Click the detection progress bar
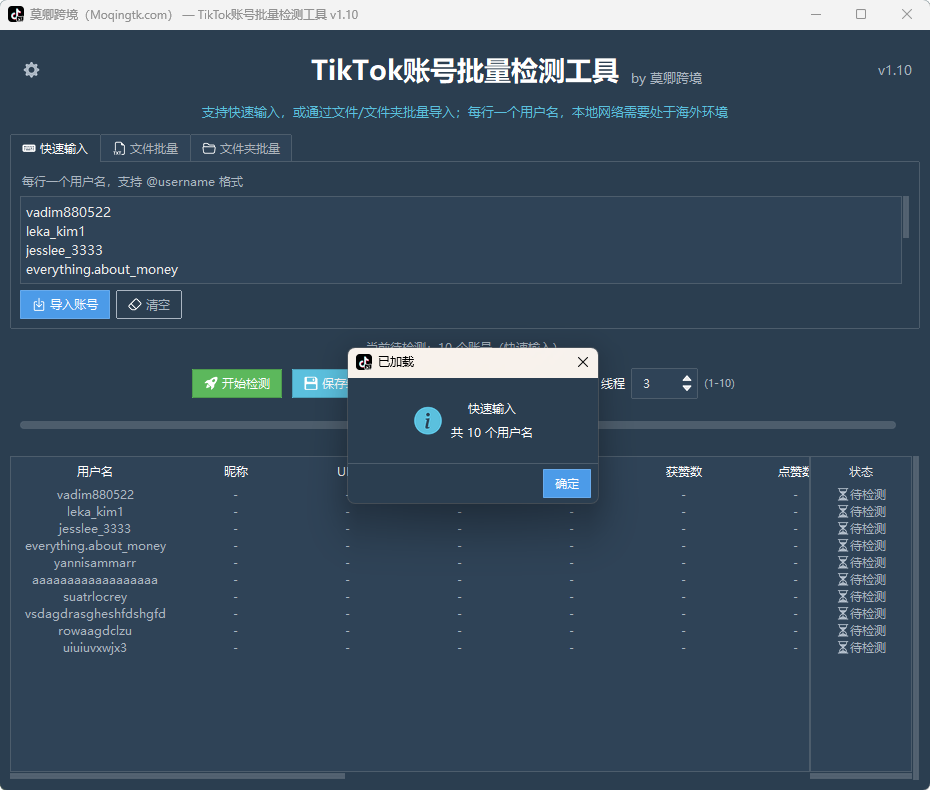 (458, 425)
